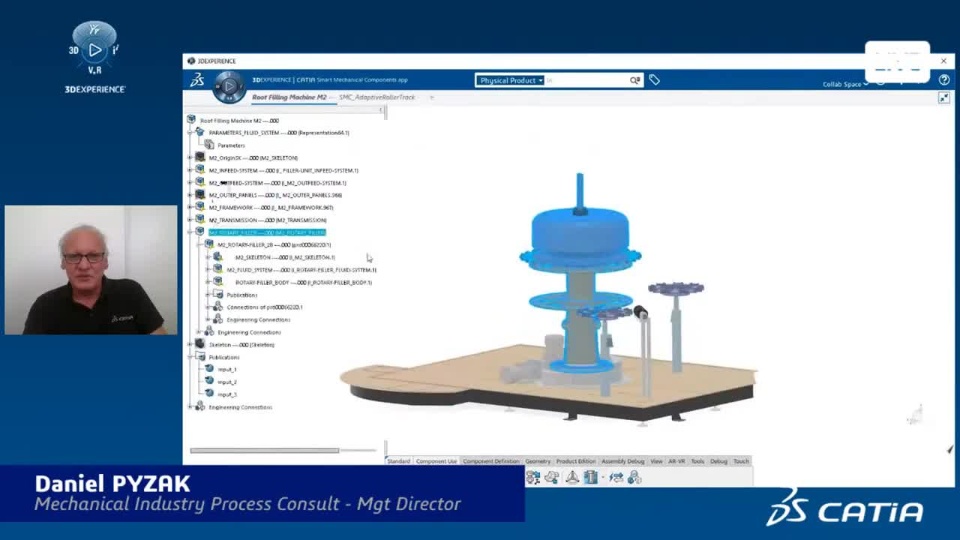Open the Standard toolbar tab
Viewport: 960px width, 540px height.
click(x=399, y=461)
